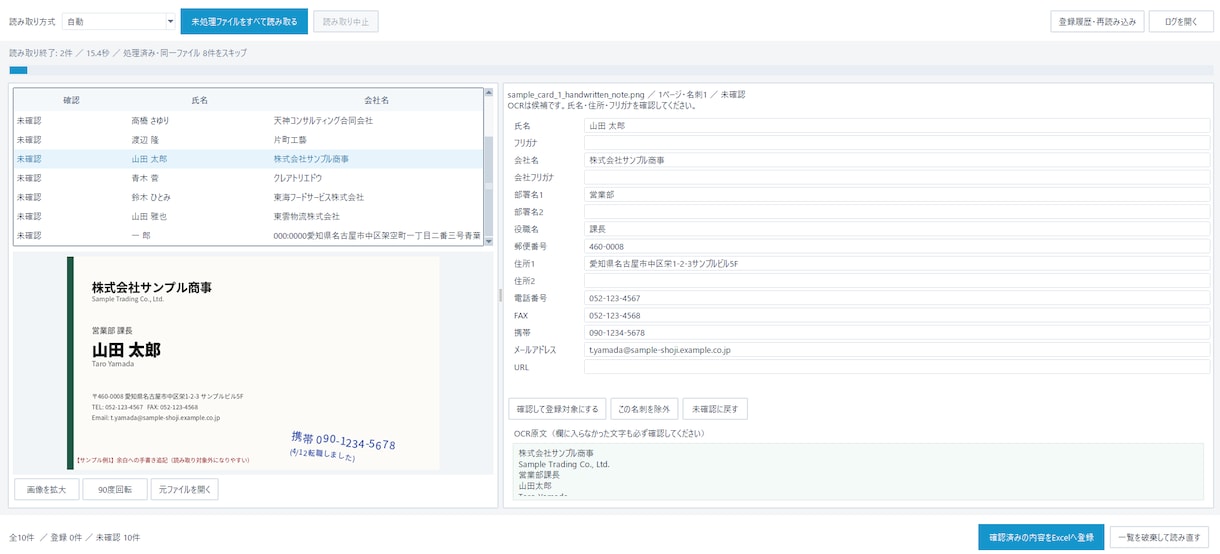Click the 郵便番号 field
The image size is (1220, 554).
click(x=897, y=246)
